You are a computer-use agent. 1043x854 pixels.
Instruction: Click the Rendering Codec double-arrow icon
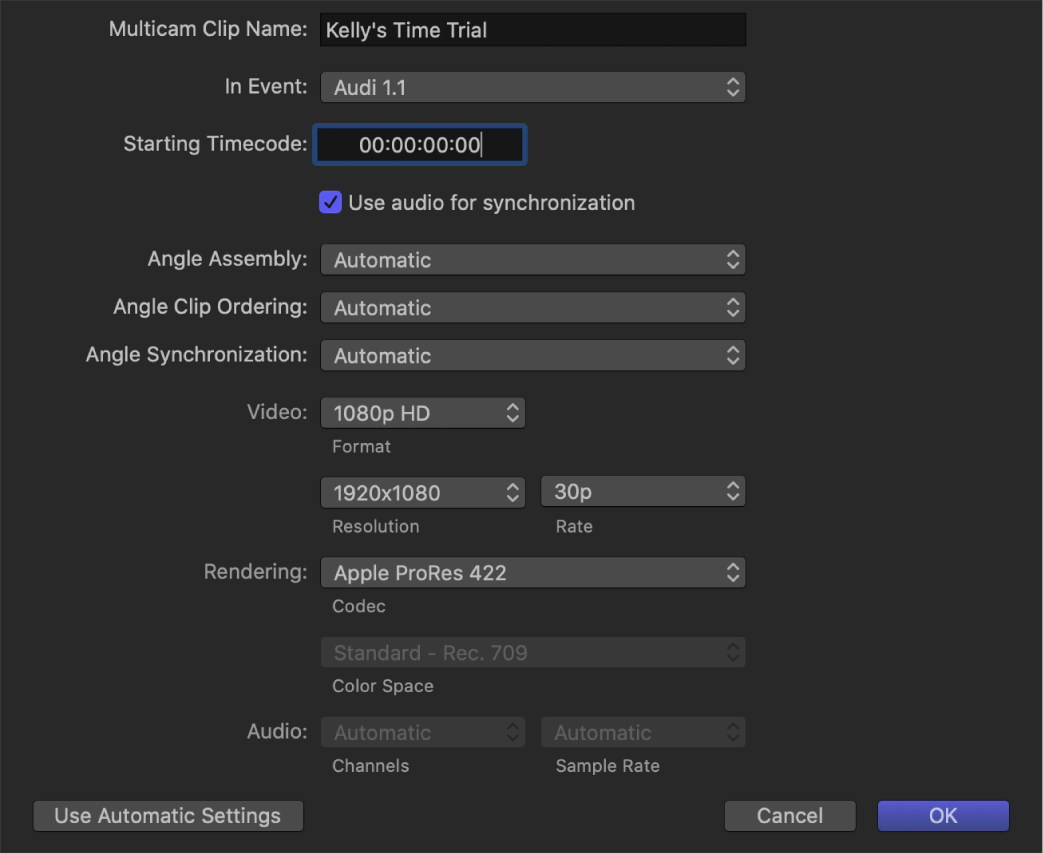pos(733,572)
